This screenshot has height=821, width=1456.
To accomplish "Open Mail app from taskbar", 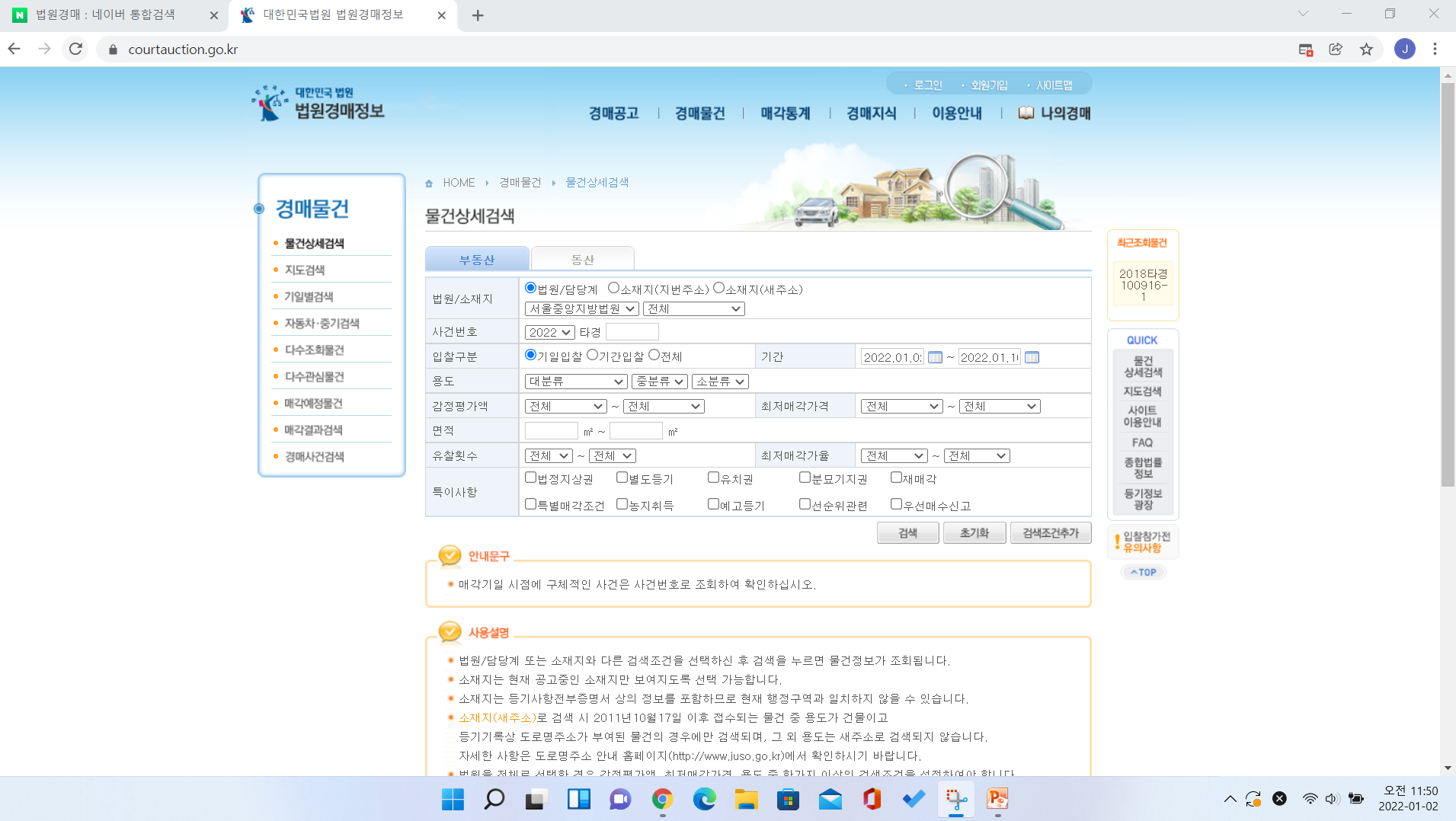I will click(830, 799).
